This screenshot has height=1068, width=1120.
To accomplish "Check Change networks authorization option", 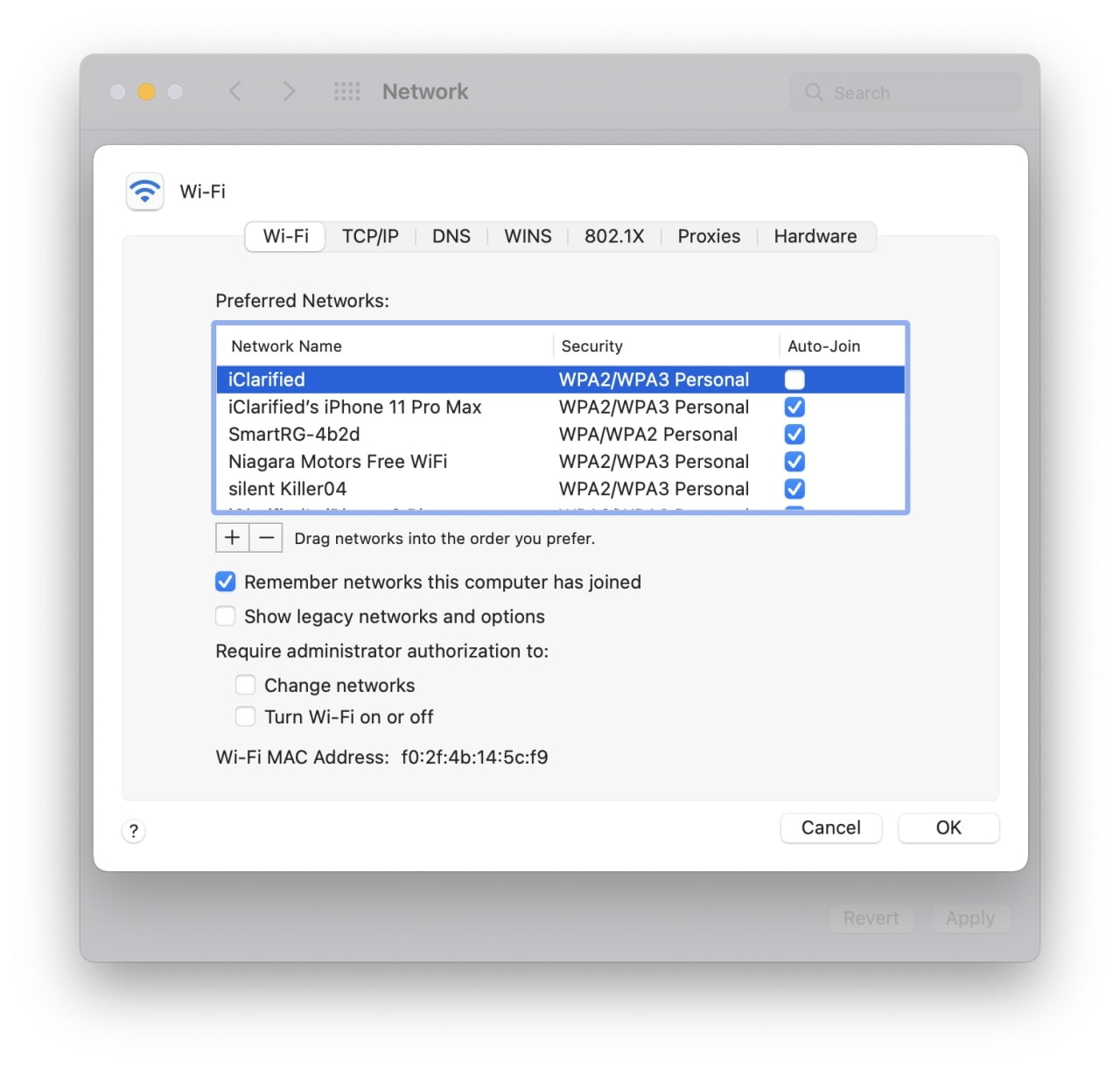I will (246, 685).
